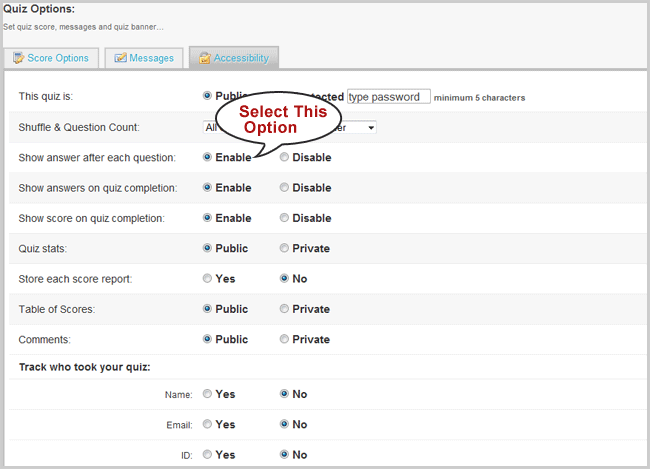Disable Show answer after each question
The image size is (650, 469).
tap(284, 157)
